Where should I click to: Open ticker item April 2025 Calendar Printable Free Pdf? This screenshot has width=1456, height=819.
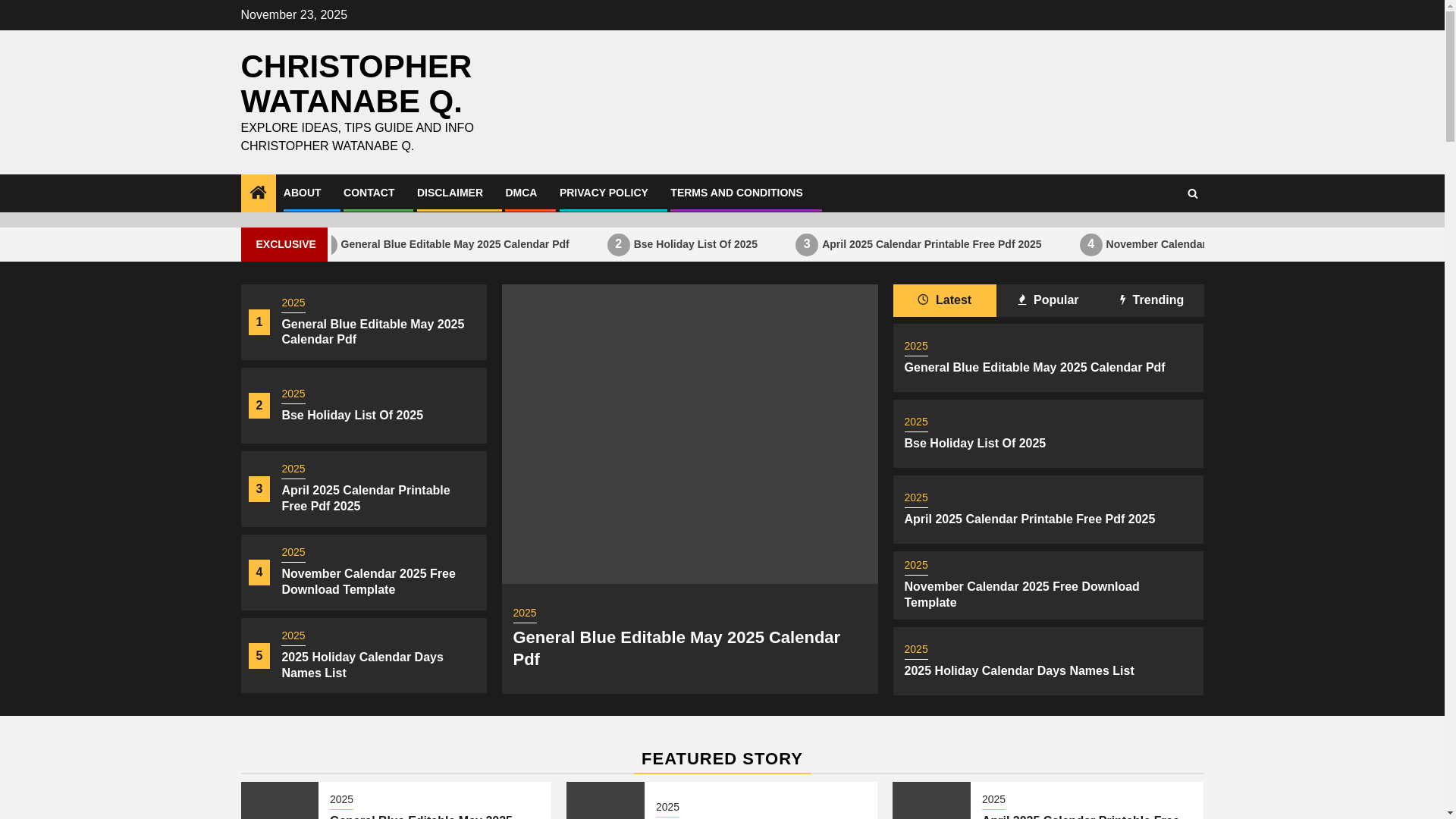pos(931,244)
